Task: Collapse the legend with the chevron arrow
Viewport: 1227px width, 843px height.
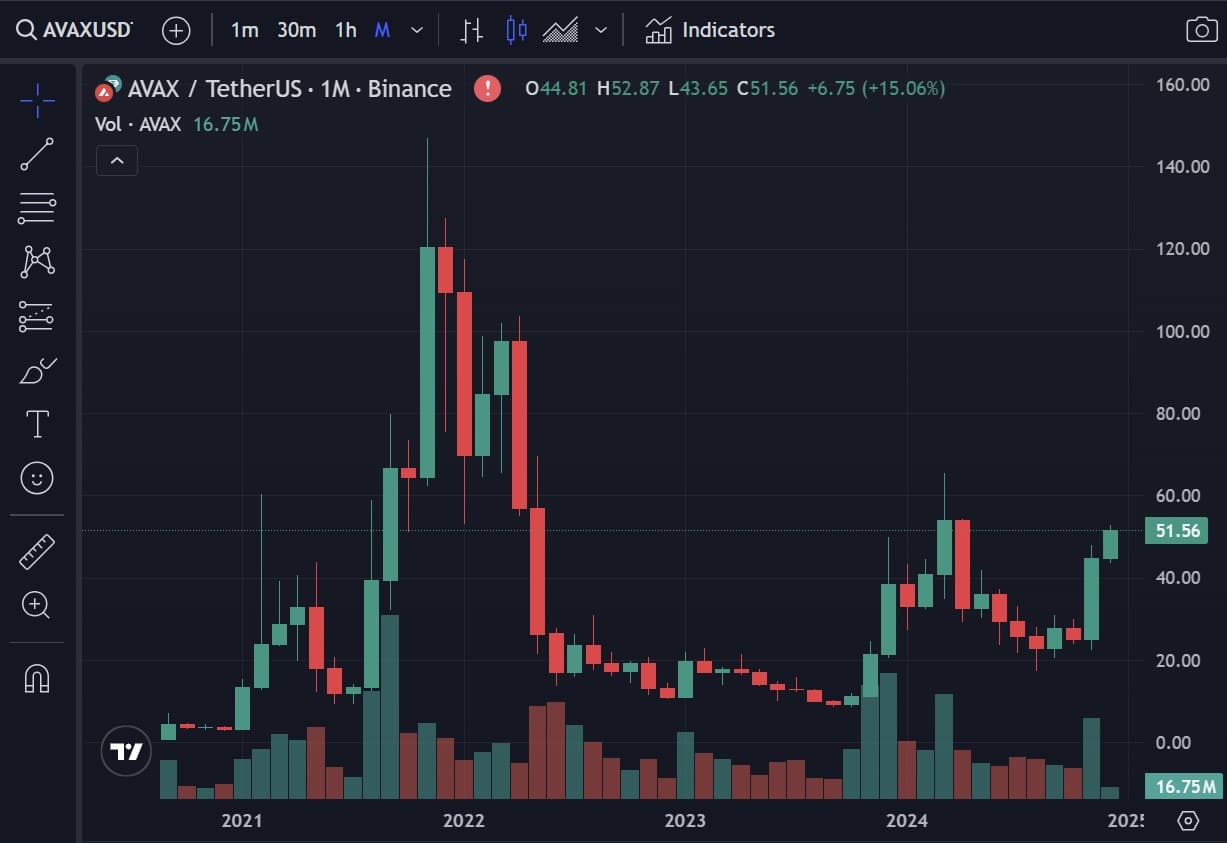Action: coord(116,160)
